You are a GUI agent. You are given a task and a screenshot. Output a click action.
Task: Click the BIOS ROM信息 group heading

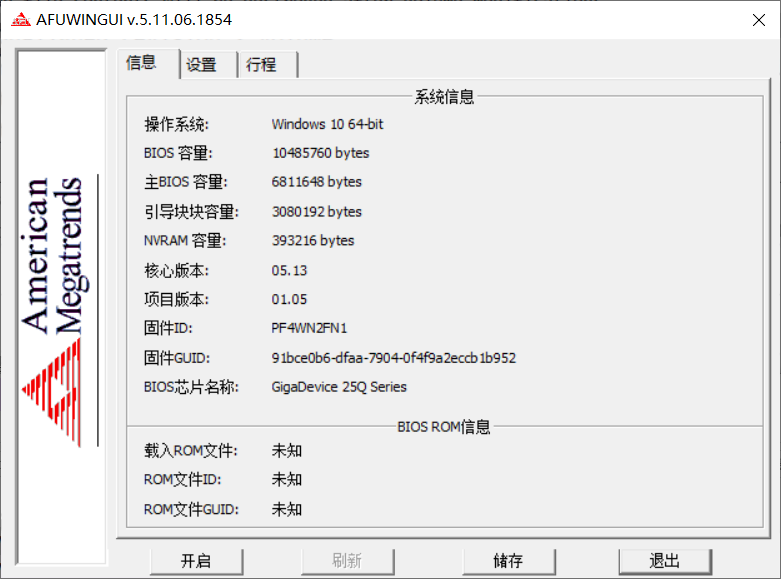click(444, 427)
